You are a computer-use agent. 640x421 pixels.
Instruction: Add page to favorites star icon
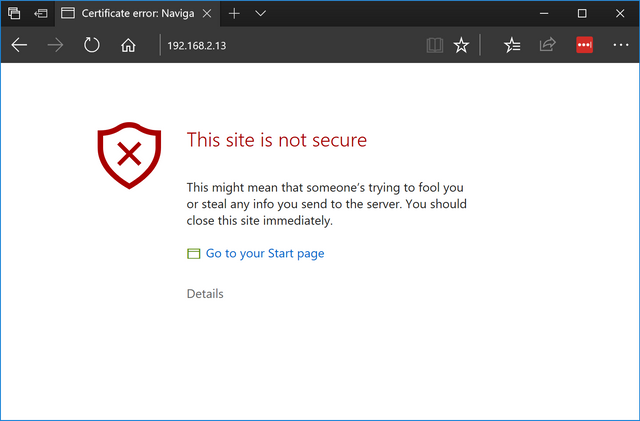pyautogui.click(x=461, y=45)
